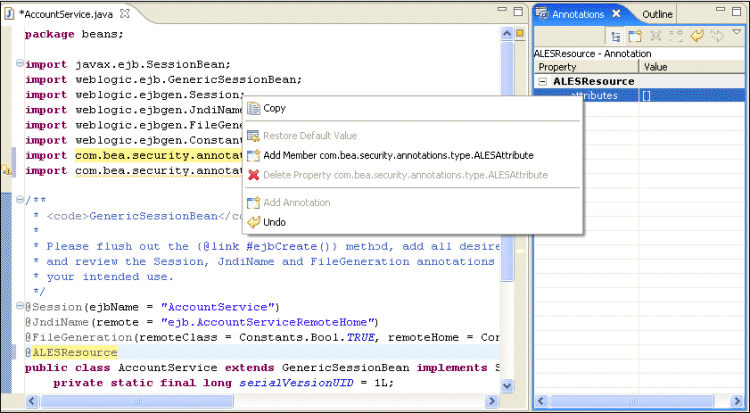
Task: Click the editor vertical scrollbar down arrow
Action: 507,385
